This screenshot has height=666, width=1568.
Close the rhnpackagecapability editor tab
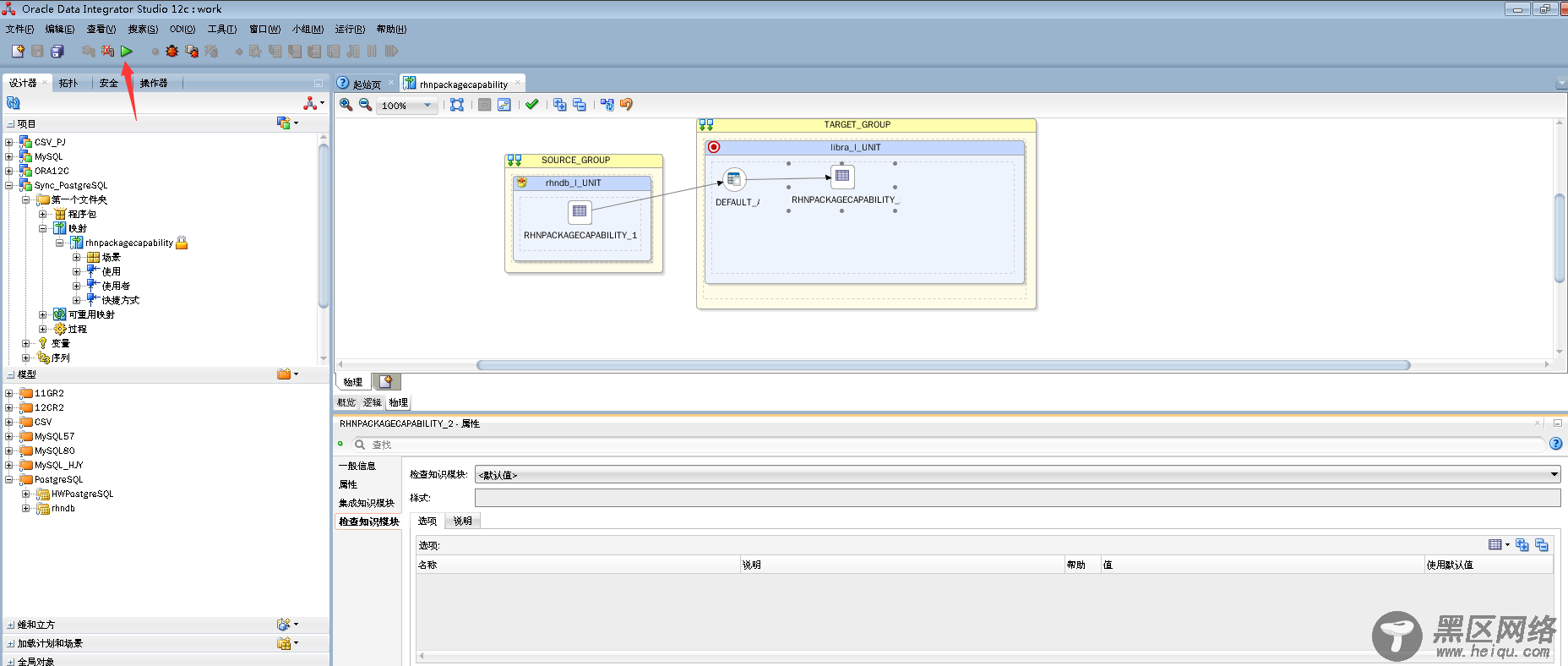pos(518,83)
